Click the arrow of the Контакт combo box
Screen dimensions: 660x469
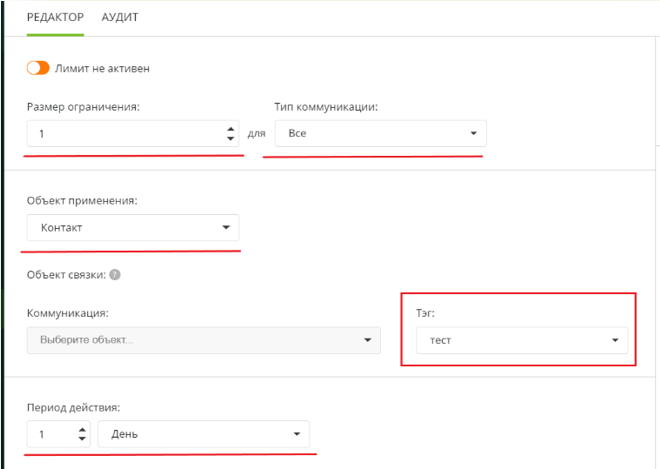(225, 227)
